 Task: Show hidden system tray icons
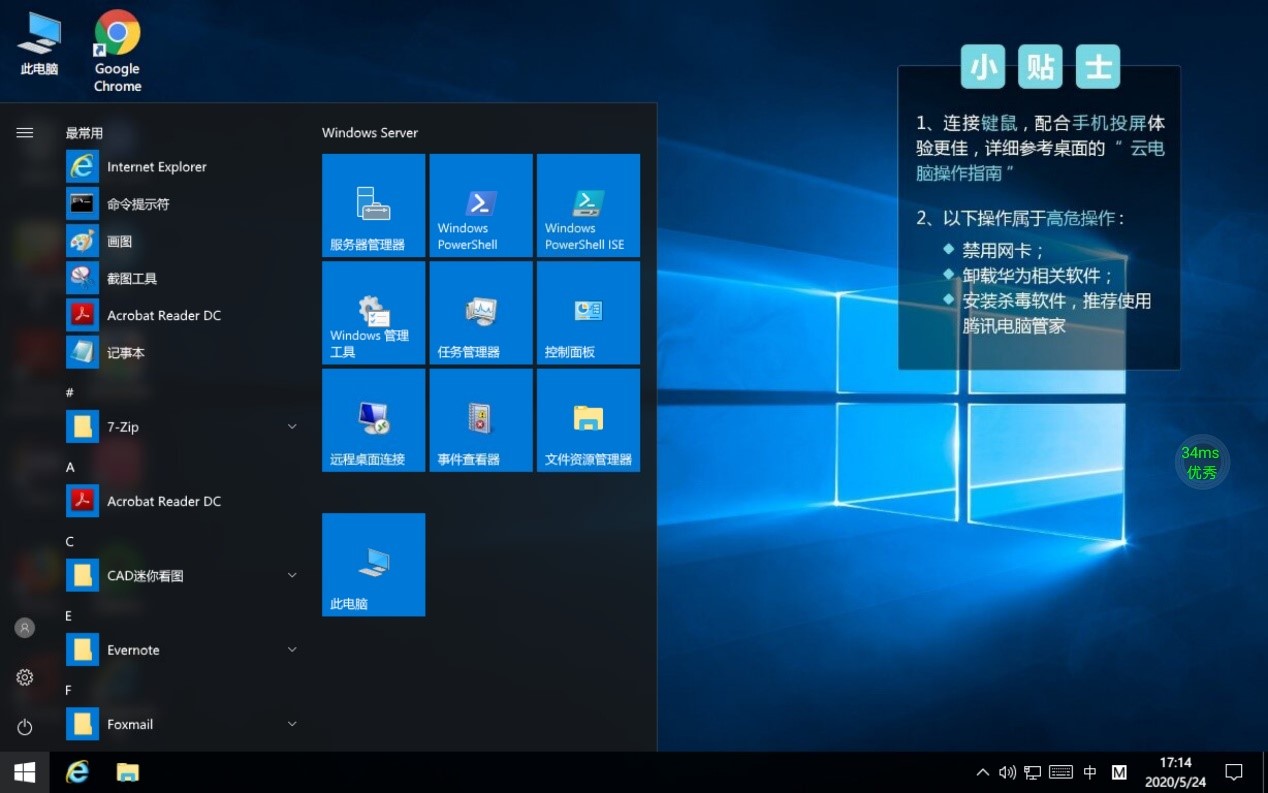[x=983, y=772]
